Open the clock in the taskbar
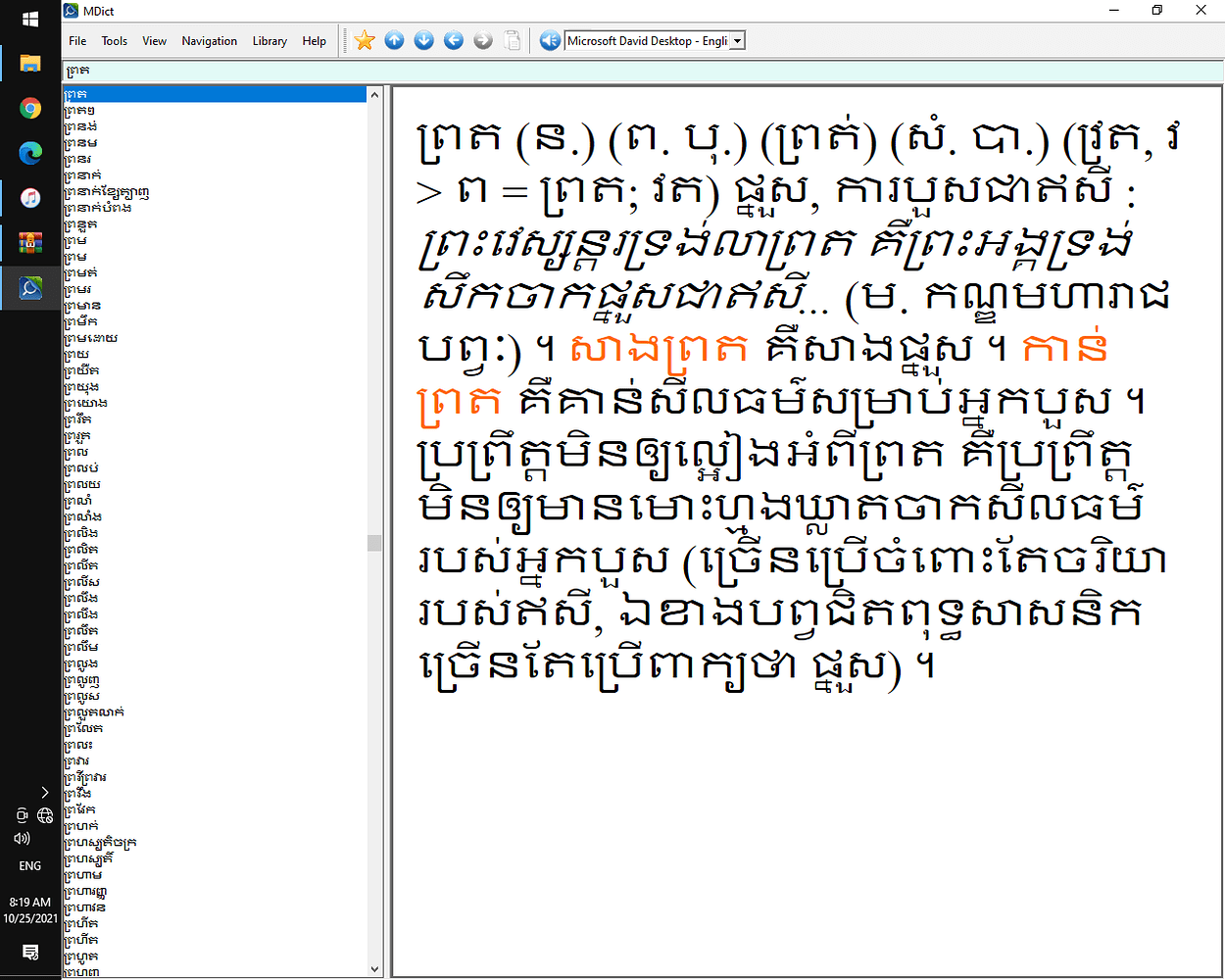 pos(29,908)
